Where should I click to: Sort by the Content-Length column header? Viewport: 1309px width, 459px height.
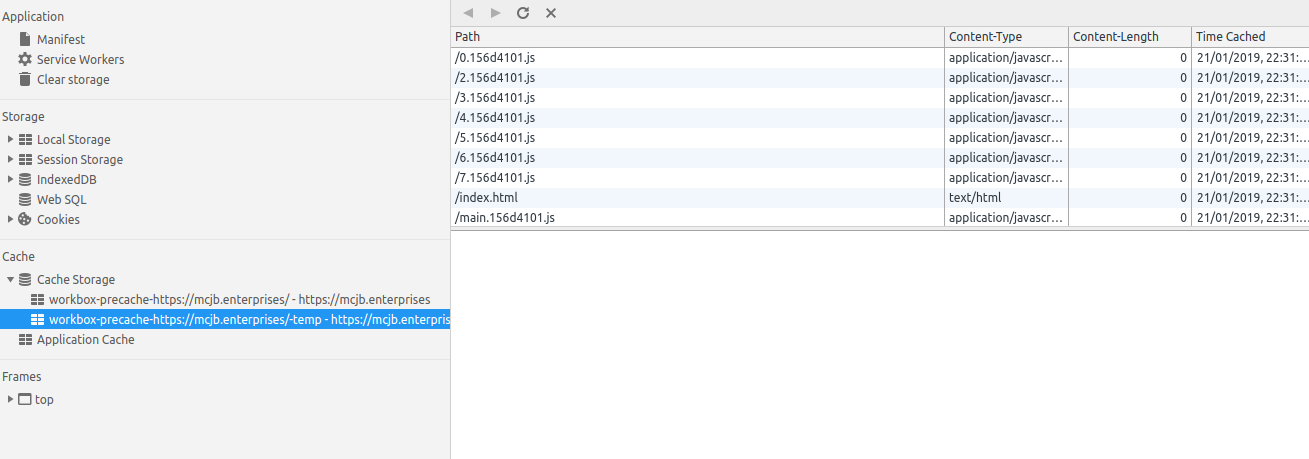1130,37
